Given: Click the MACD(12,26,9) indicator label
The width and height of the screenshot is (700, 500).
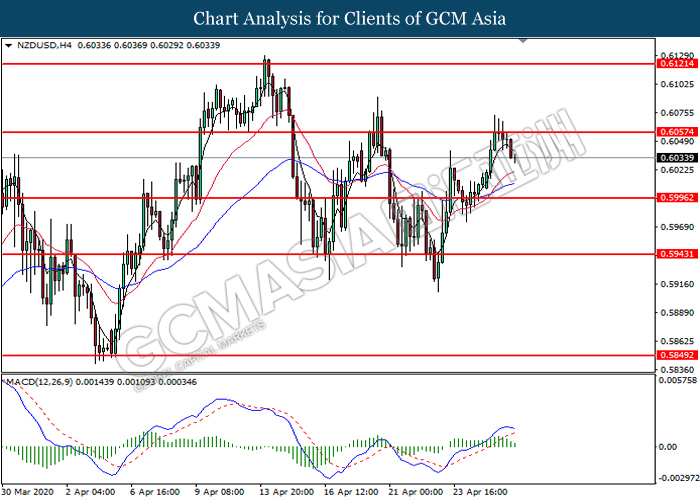Looking at the screenshot, I should 39,382.
